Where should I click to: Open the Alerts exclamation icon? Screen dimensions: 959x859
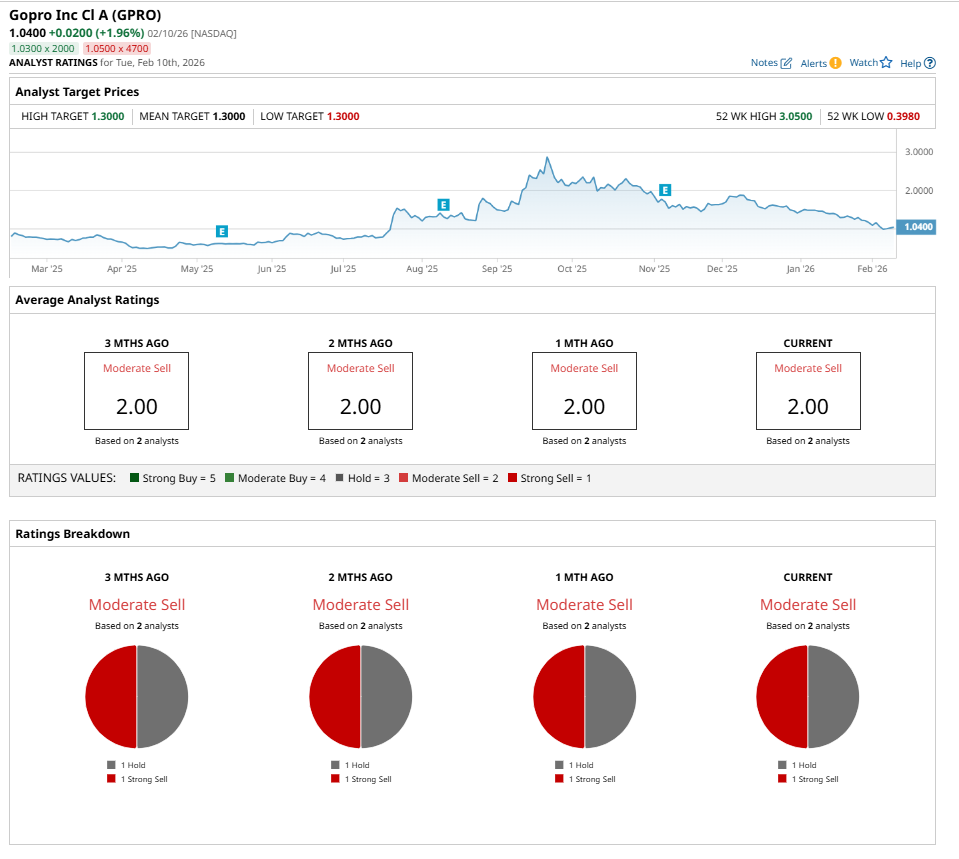[835, 63]
